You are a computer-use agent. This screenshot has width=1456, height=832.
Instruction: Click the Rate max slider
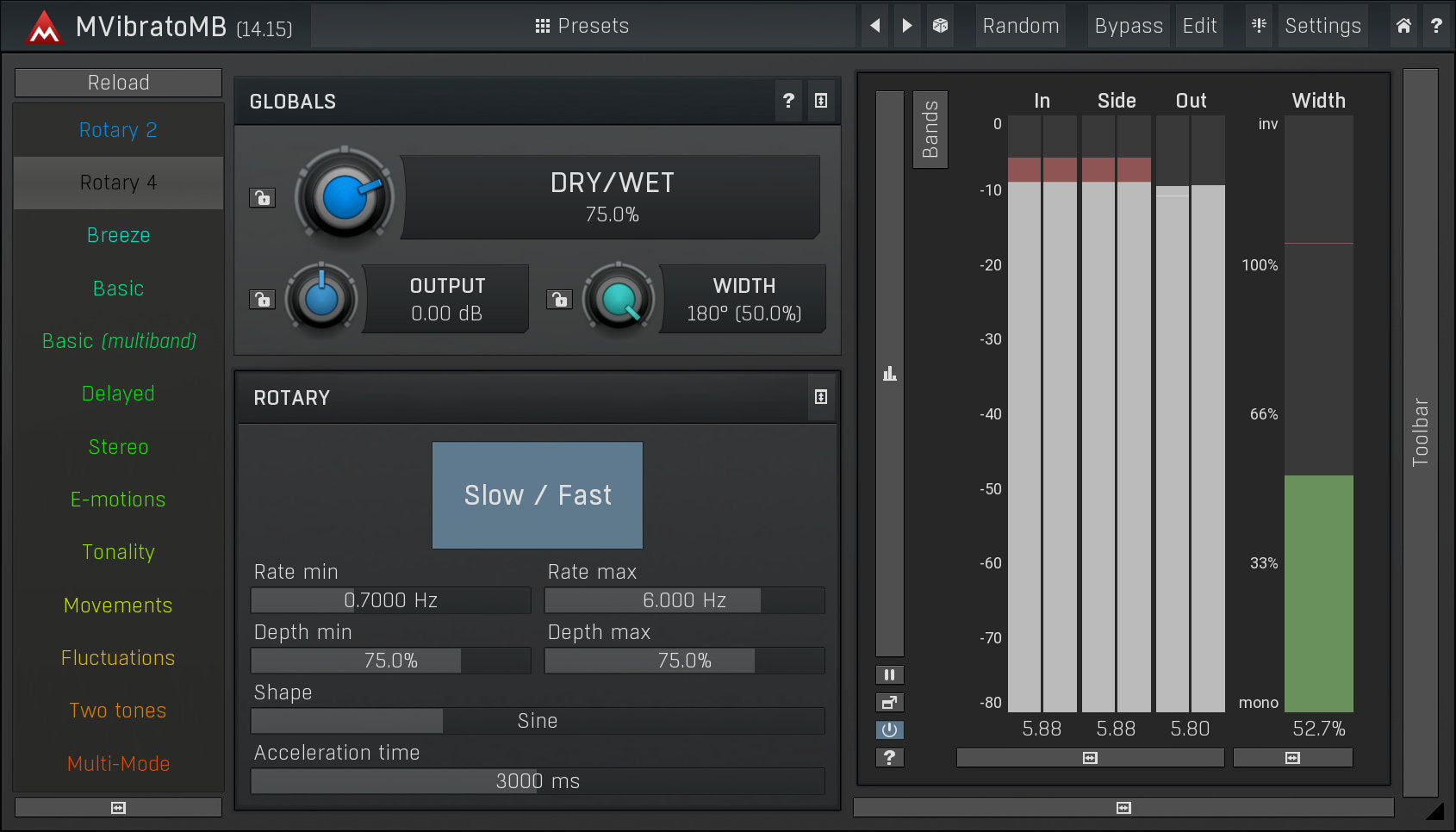tap(684, 600)
